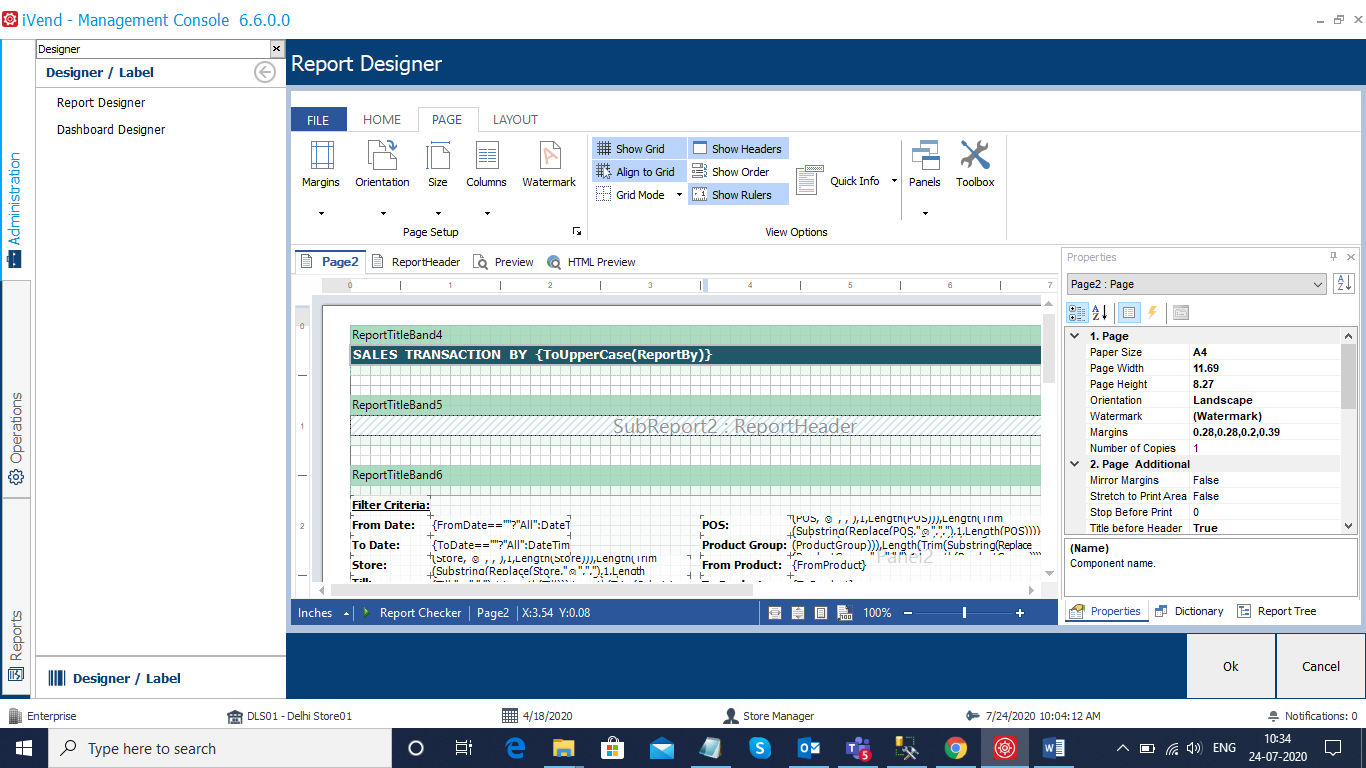
Task: Select Report Designer in the left list
Action: (x=101, y=103)
